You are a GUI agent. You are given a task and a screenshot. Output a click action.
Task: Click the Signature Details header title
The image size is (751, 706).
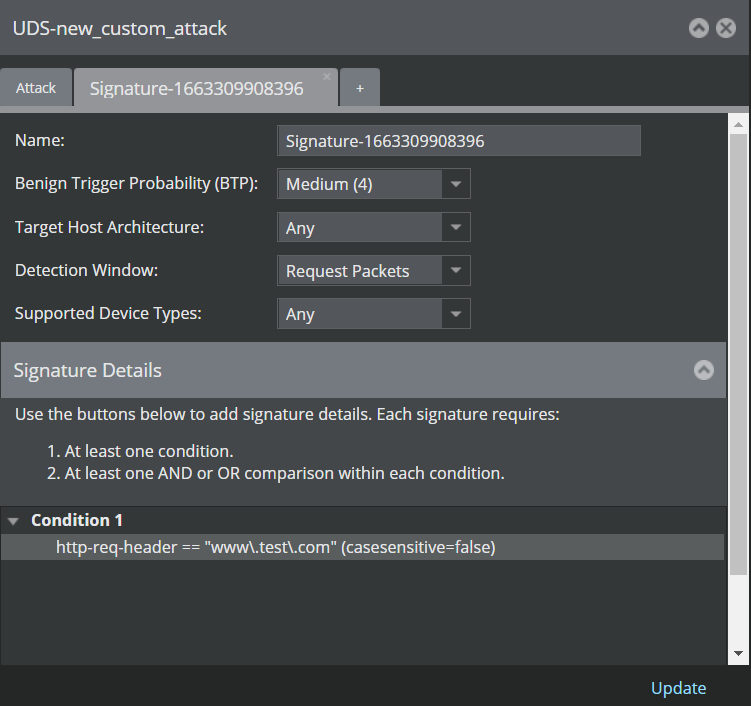pos(88,370)
